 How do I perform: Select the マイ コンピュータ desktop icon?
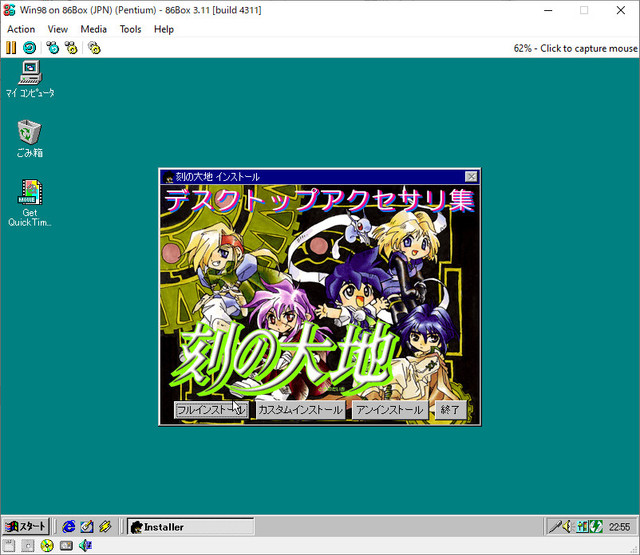pos(30,79)
